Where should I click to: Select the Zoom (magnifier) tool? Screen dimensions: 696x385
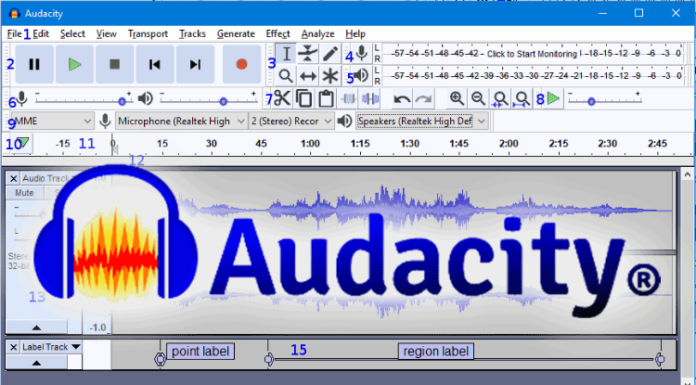(286, 76)
